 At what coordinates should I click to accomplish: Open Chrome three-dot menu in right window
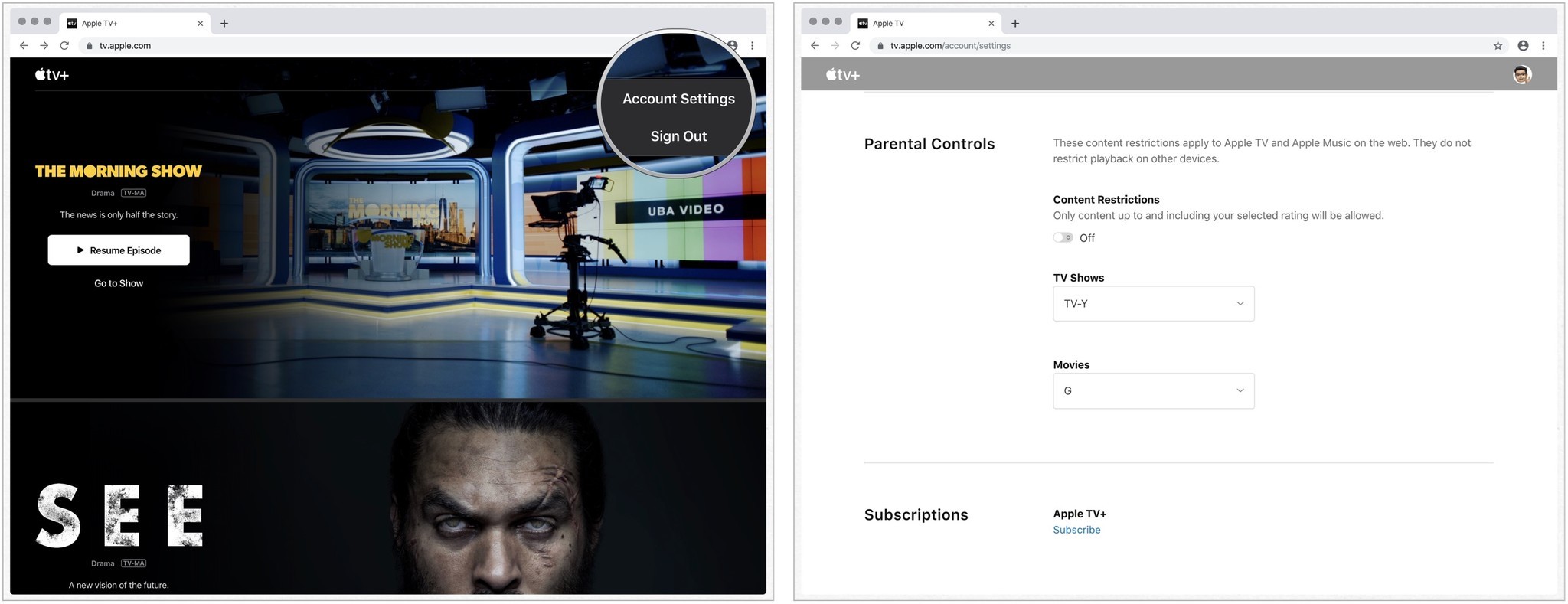tap(1543, 45)
